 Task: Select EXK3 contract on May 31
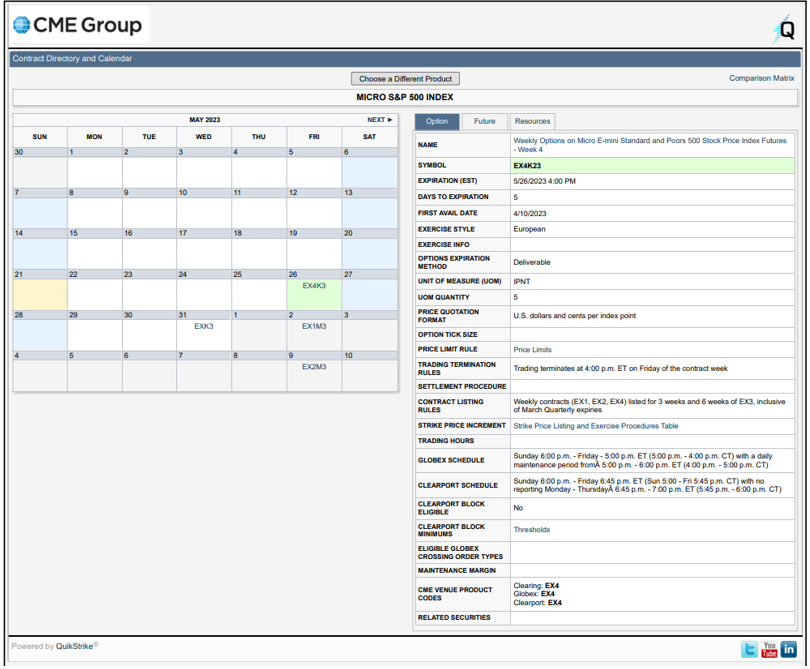point(204,326)
